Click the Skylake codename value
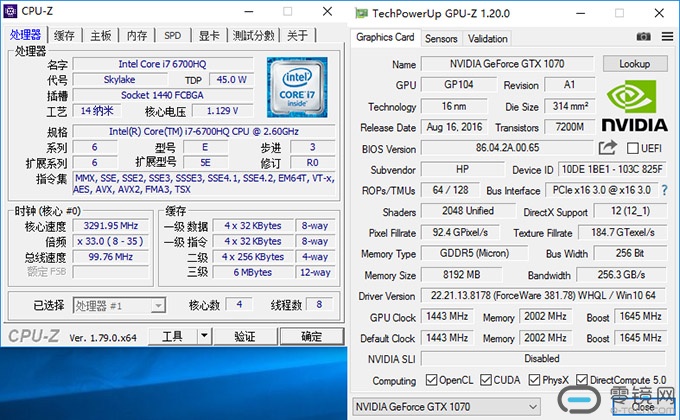The width and height of the screenshot is (680, 420). point(119,80)
